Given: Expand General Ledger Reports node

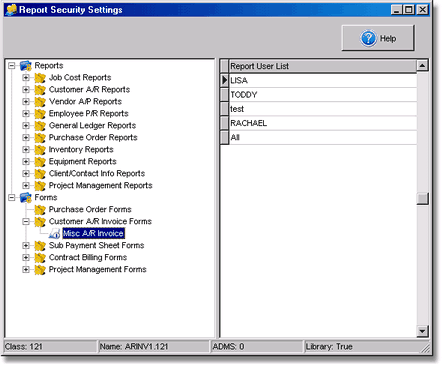Looking at the screenshot, I should click(26, 126).
